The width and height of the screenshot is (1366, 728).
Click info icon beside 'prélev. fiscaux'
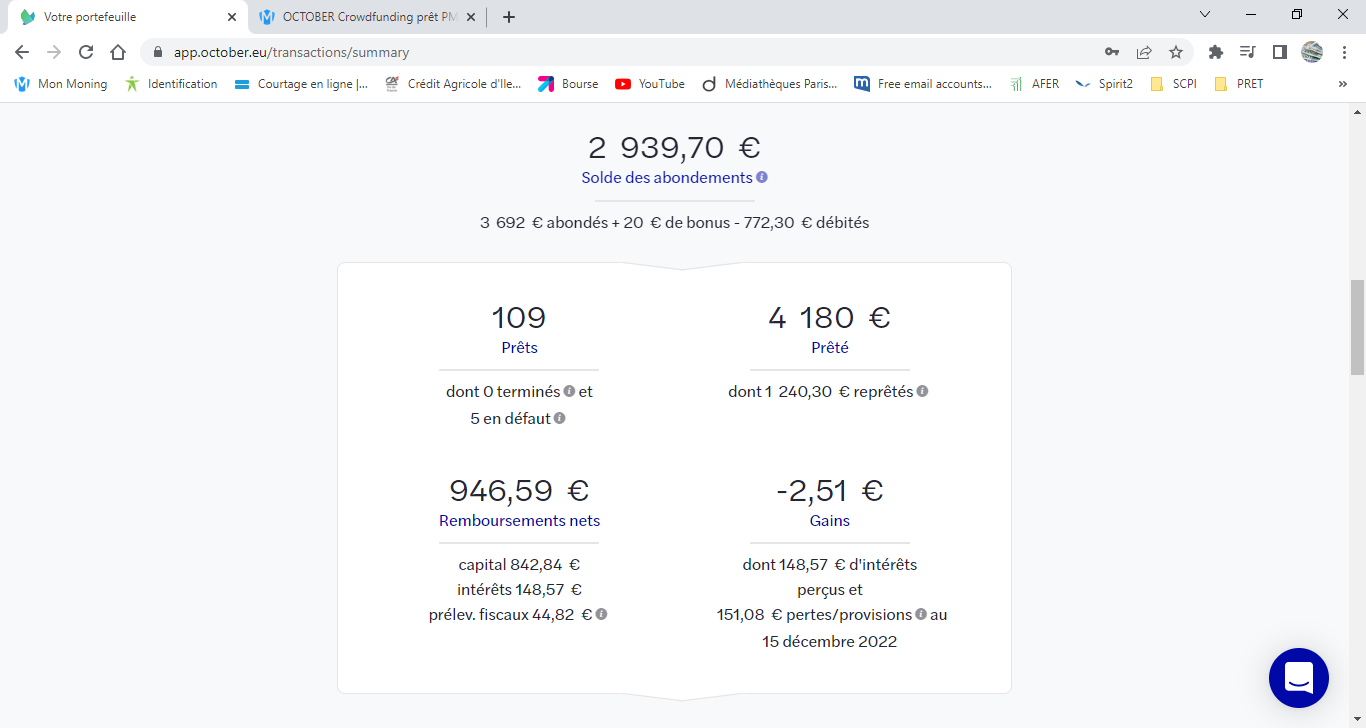[601, 614]
